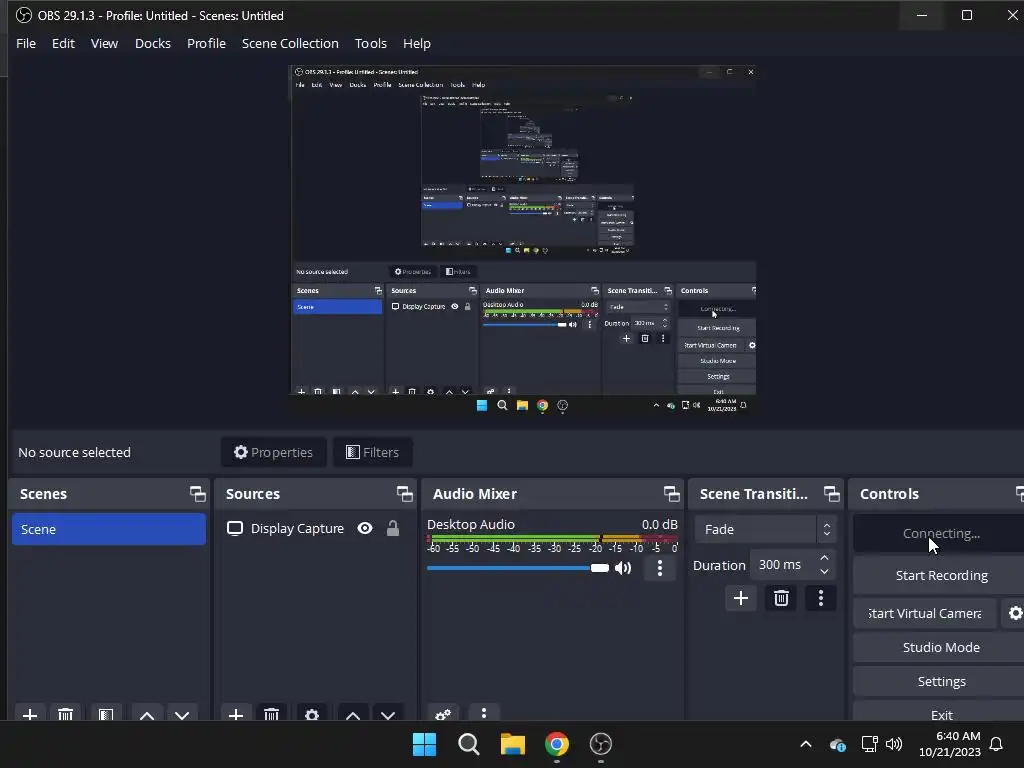The image size is (1024, 768).
Task: Delete selected source with trash icon
Action: tap(272, 714)
